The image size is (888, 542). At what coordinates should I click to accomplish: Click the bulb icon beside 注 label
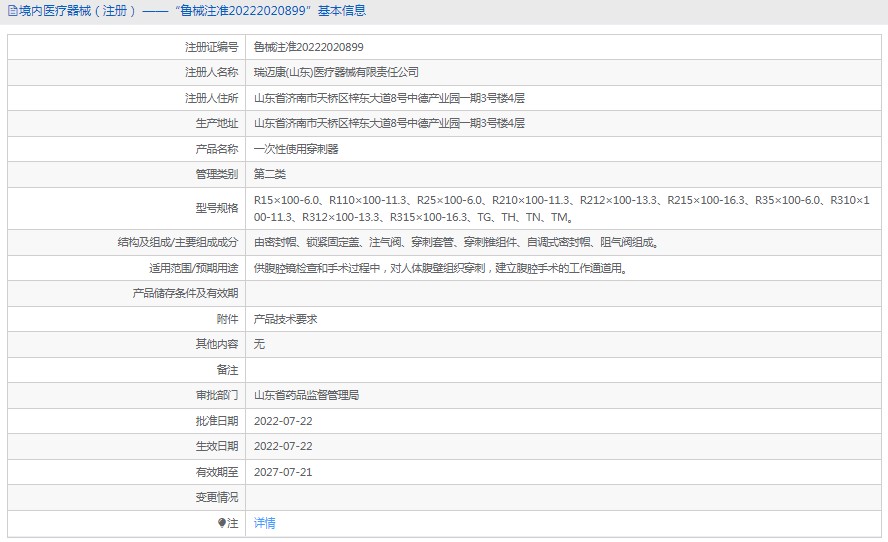coord(222,523)
